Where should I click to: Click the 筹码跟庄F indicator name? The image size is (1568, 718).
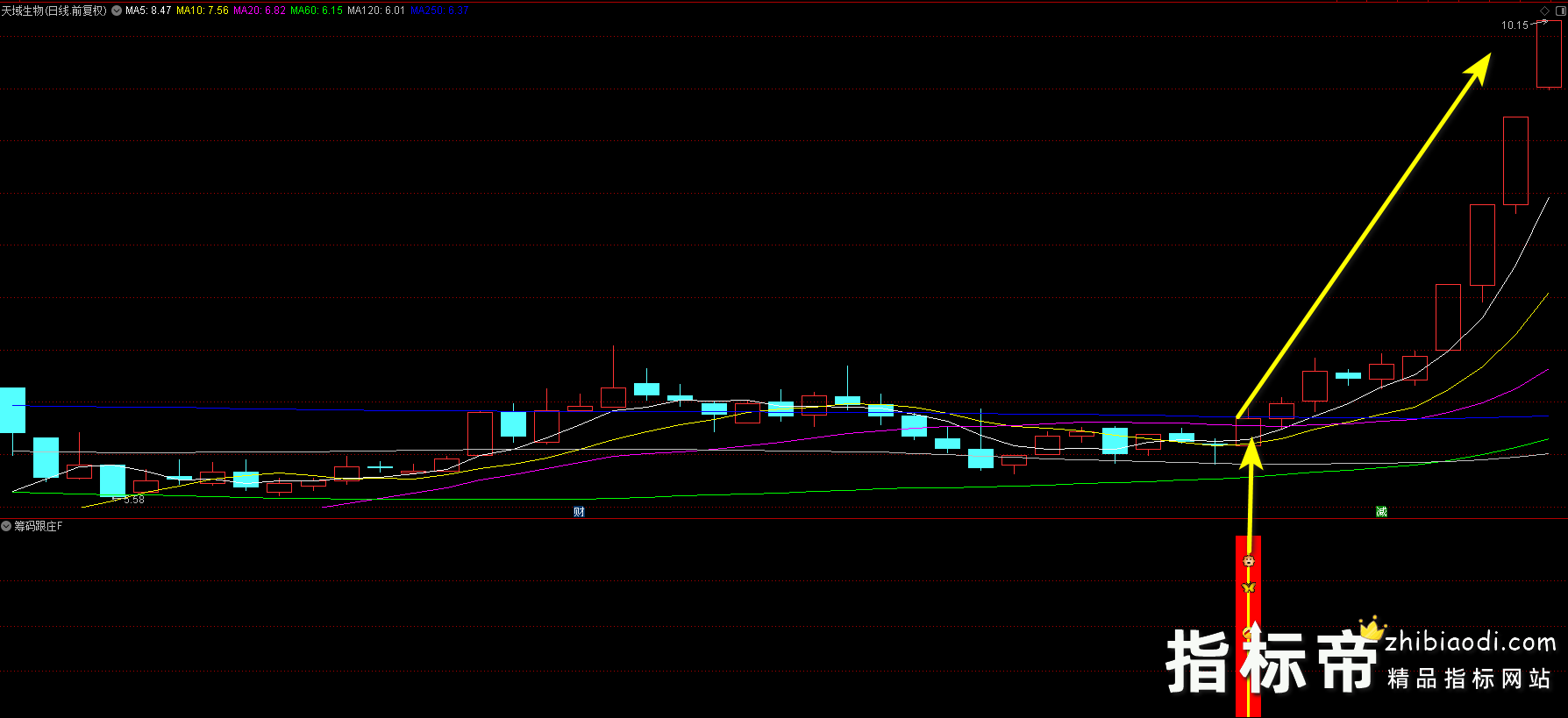39,526
